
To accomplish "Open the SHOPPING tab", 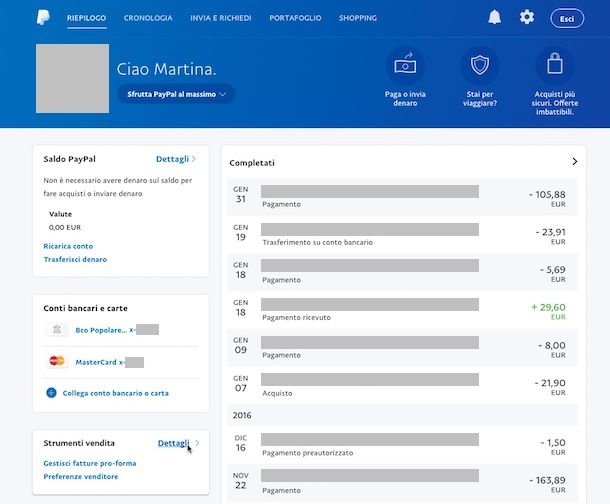I will pos(358,18).
